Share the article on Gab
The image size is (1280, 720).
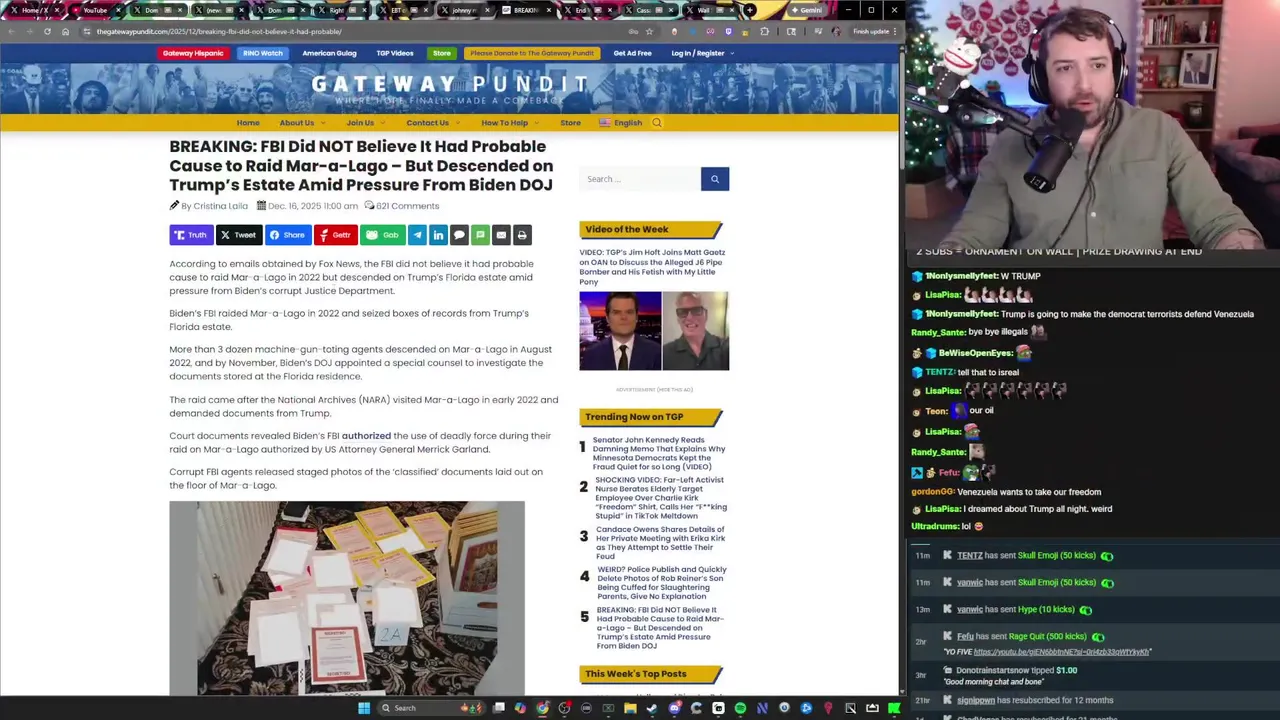[x=383, y=235]
